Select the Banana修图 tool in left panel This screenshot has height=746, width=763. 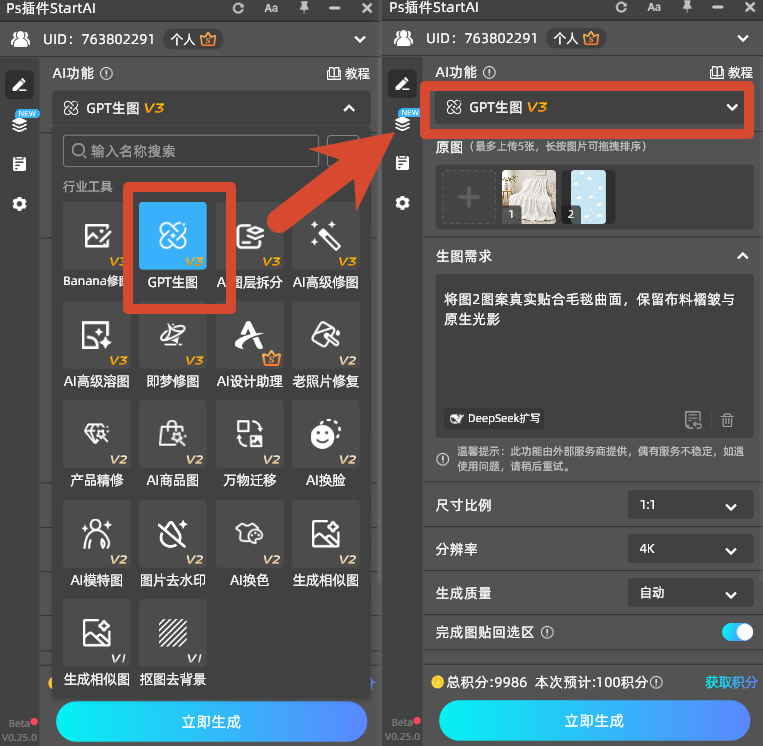pos(96,237)
